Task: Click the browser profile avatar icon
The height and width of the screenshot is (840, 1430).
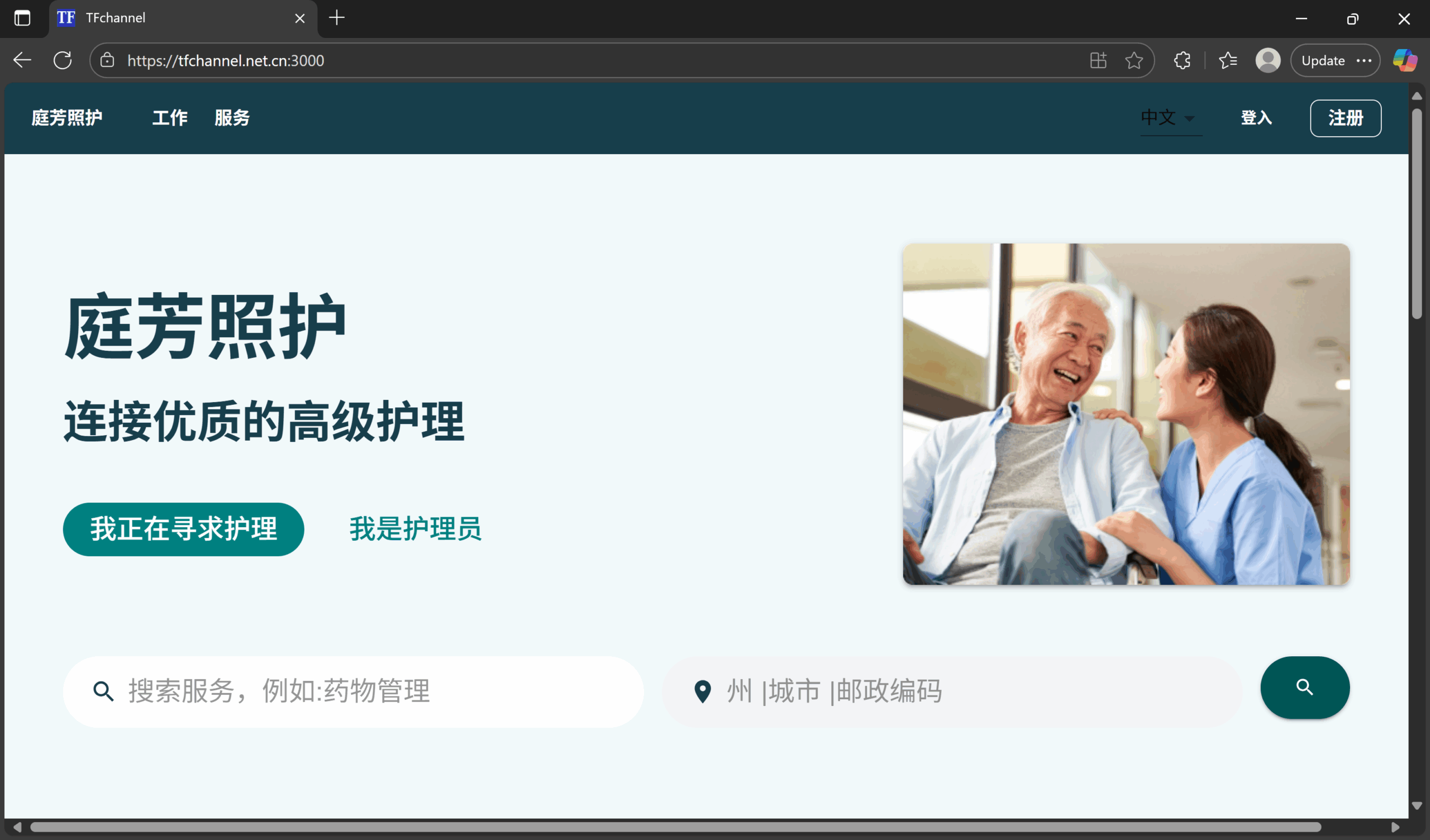Action: coord(1267,60)
